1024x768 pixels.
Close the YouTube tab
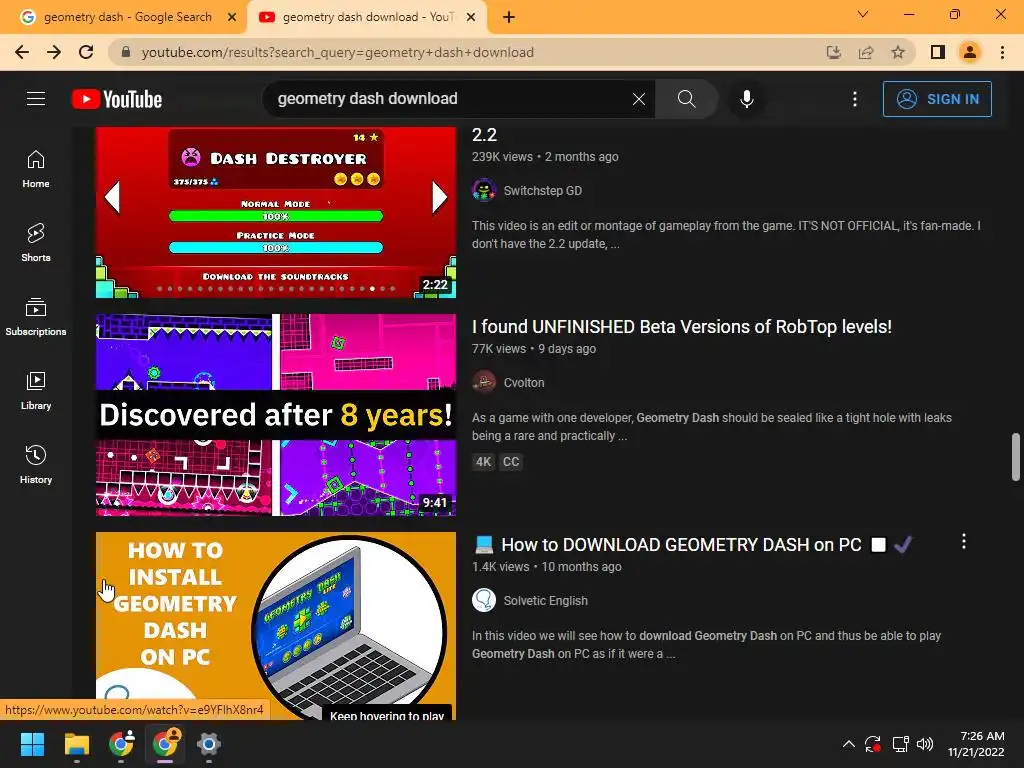471,17
